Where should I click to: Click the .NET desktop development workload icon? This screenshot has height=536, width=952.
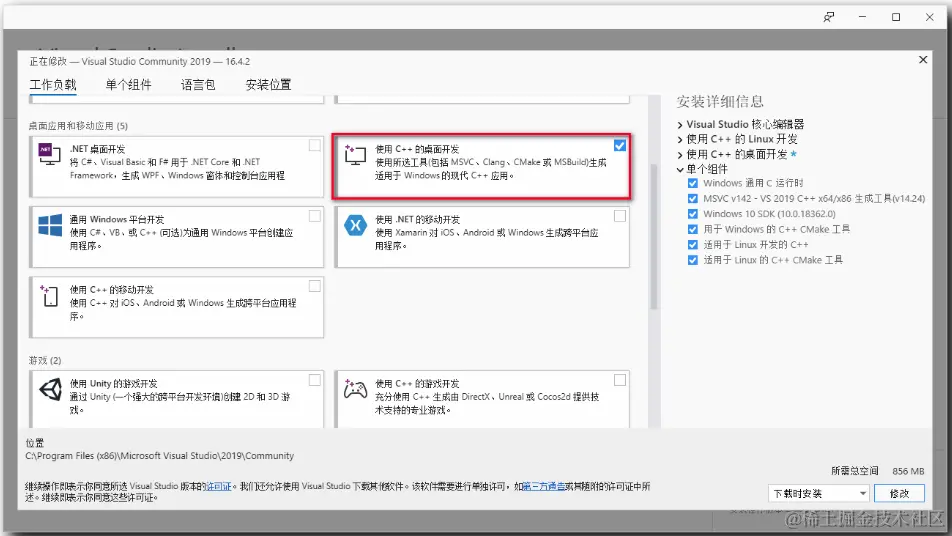(50, 154)
